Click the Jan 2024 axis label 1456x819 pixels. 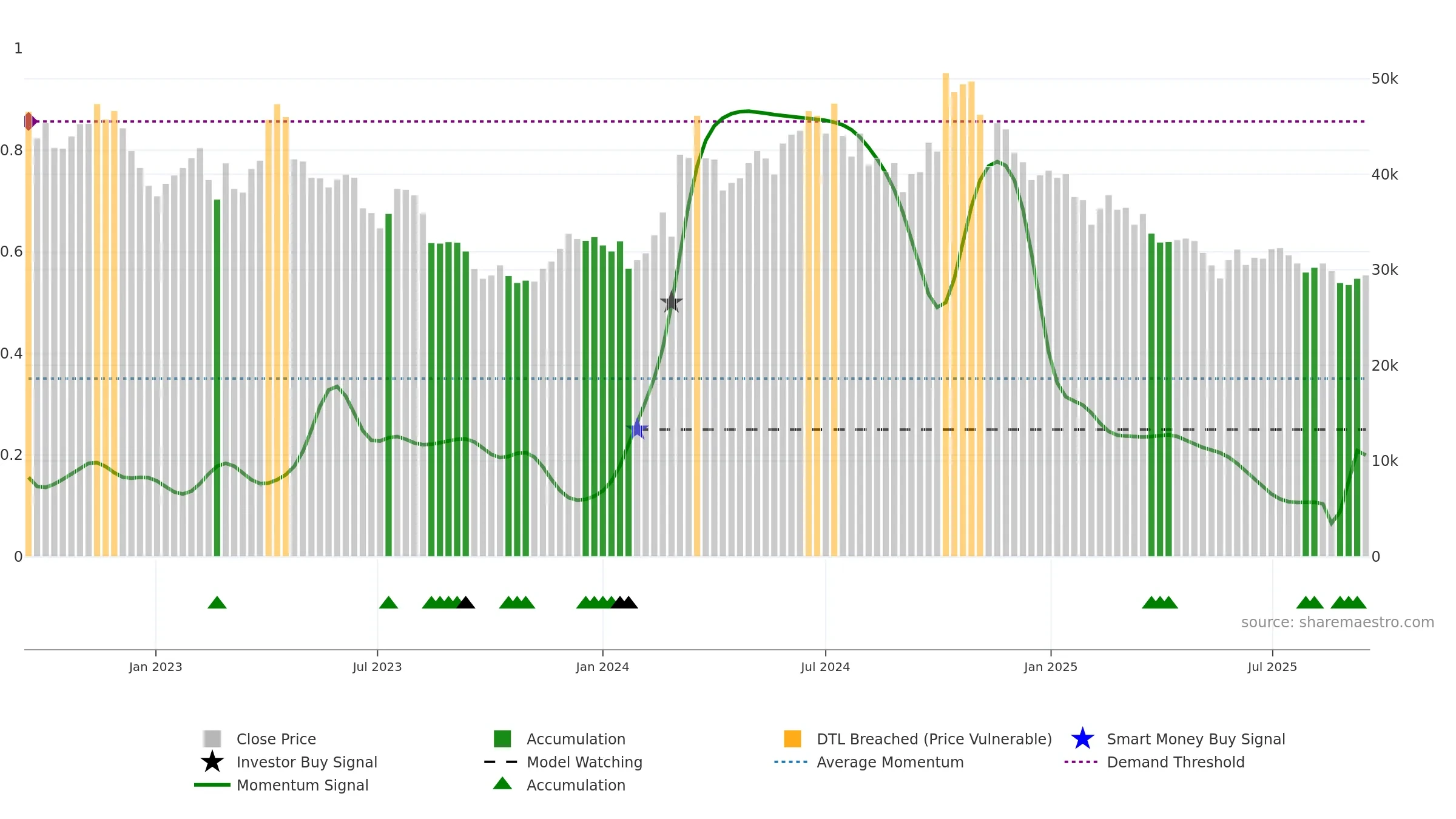pyautogui.click(x=602, y=667)
